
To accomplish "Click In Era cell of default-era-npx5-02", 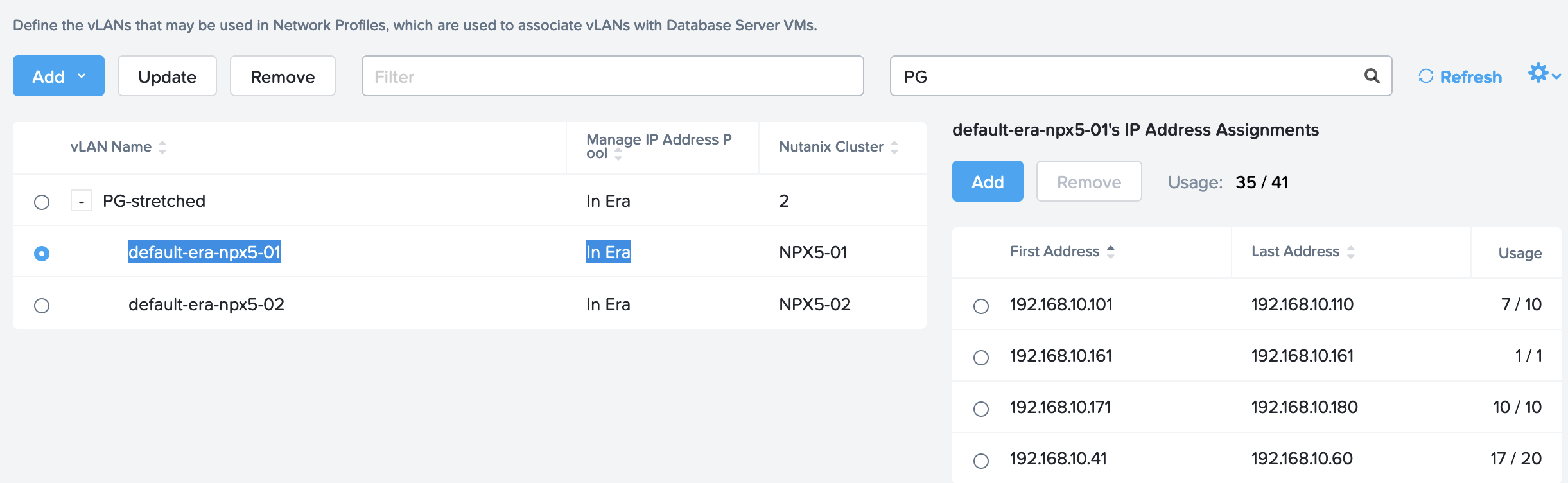I will 608,304.
